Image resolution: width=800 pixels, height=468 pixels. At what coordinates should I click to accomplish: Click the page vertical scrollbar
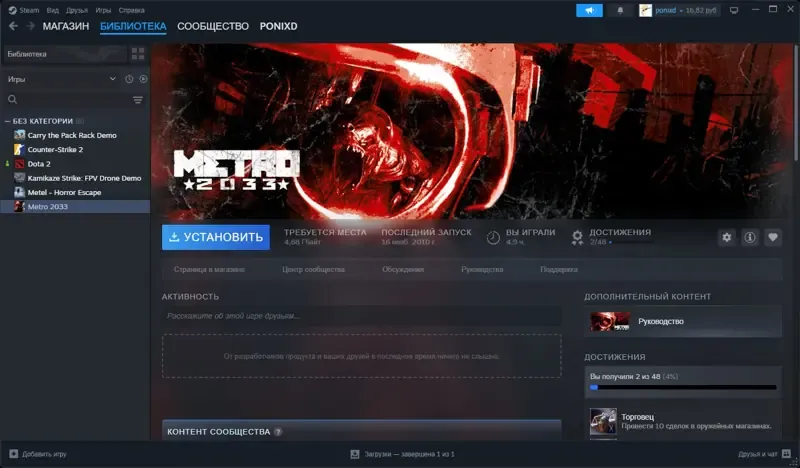click(x=796, y=104)
